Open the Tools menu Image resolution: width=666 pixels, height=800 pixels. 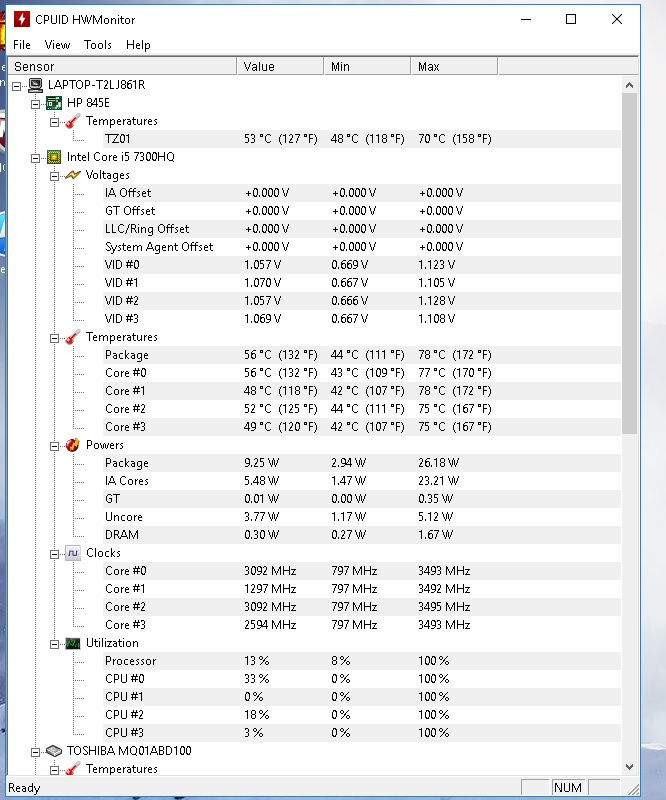tap(97, 45)
